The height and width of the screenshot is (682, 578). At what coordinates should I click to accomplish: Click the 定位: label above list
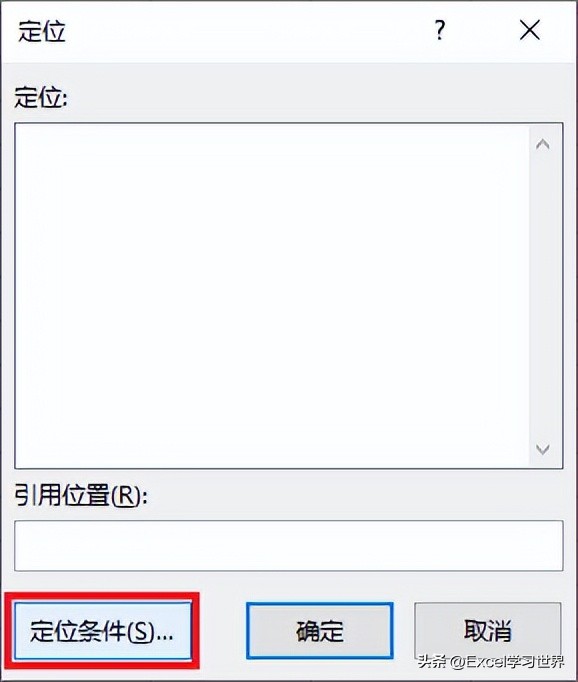(x=41, y=97)
